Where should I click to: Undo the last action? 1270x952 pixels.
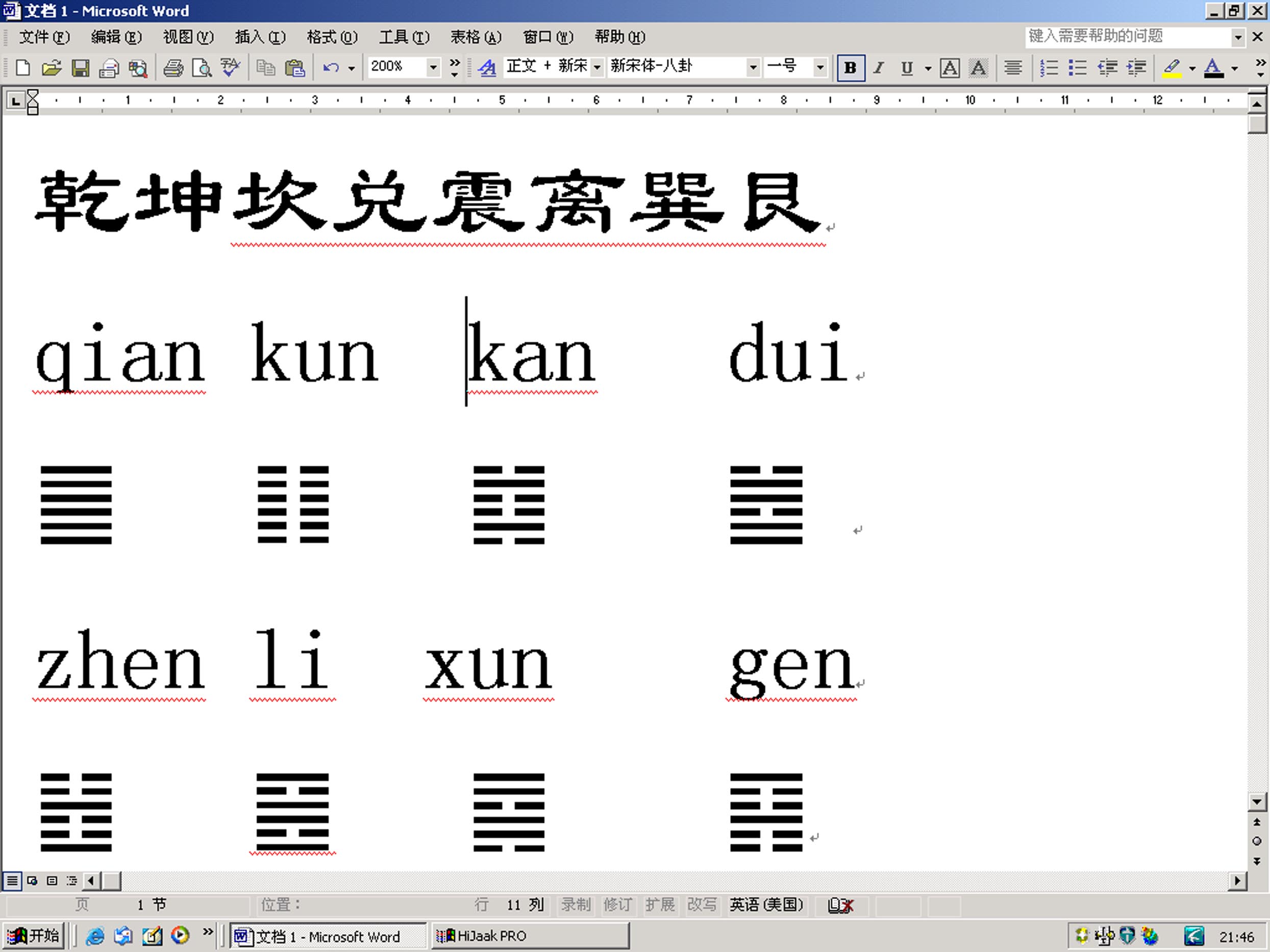331,68
